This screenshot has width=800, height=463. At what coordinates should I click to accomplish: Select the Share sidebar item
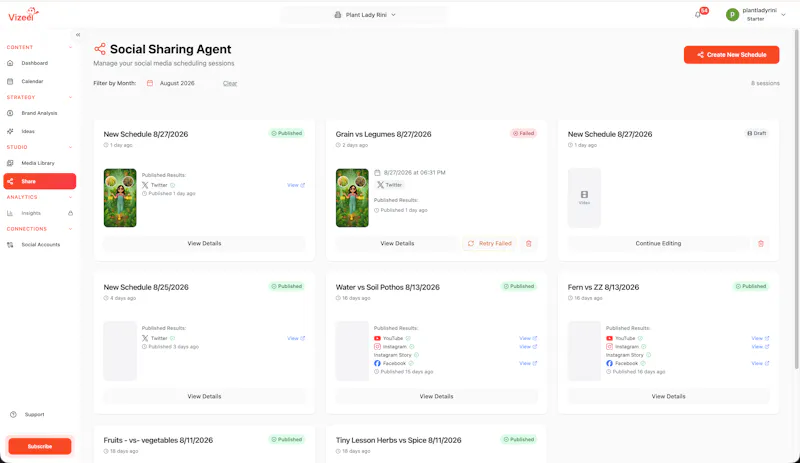[39, 181]
